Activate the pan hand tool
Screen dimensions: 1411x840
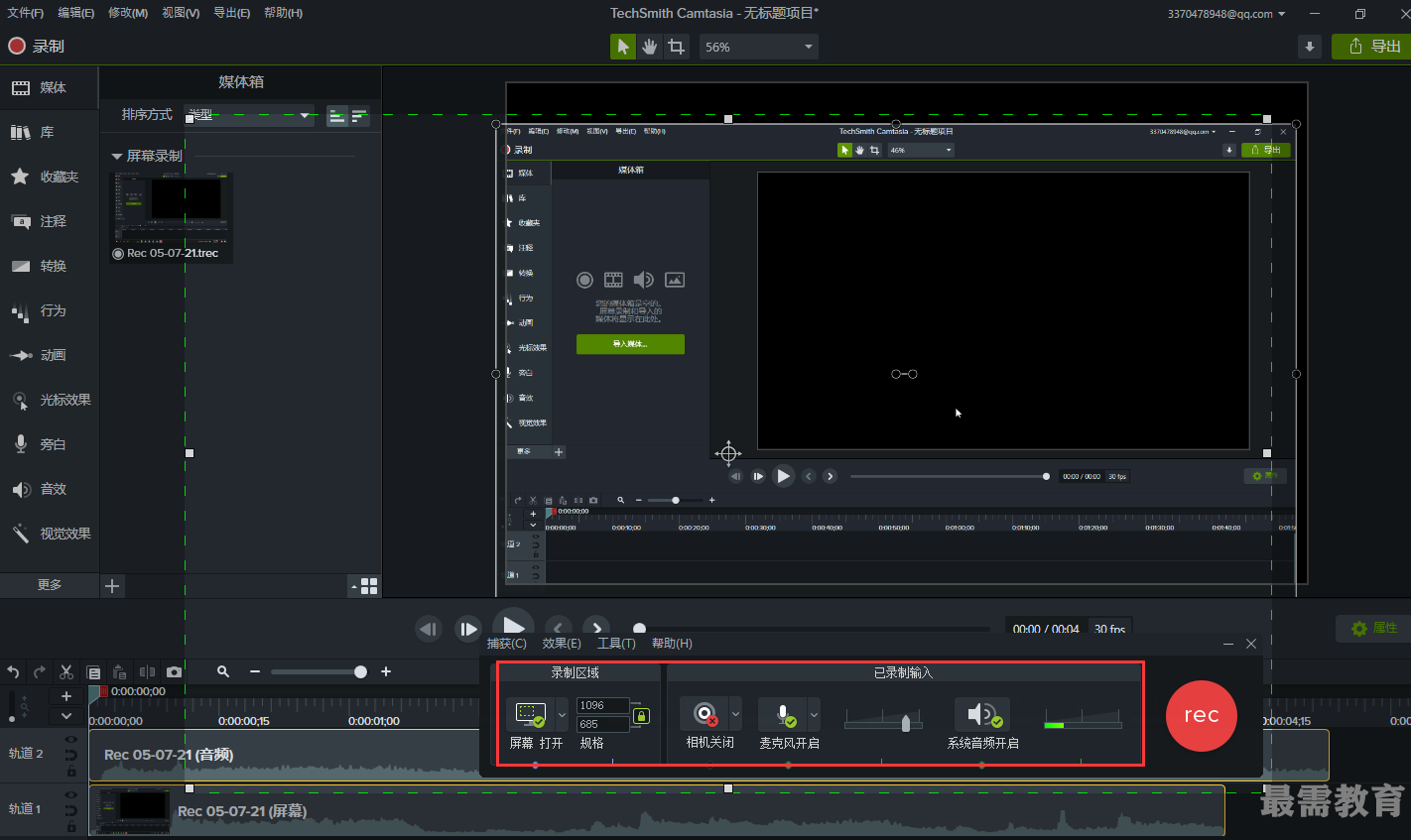[x=649, y=47]
